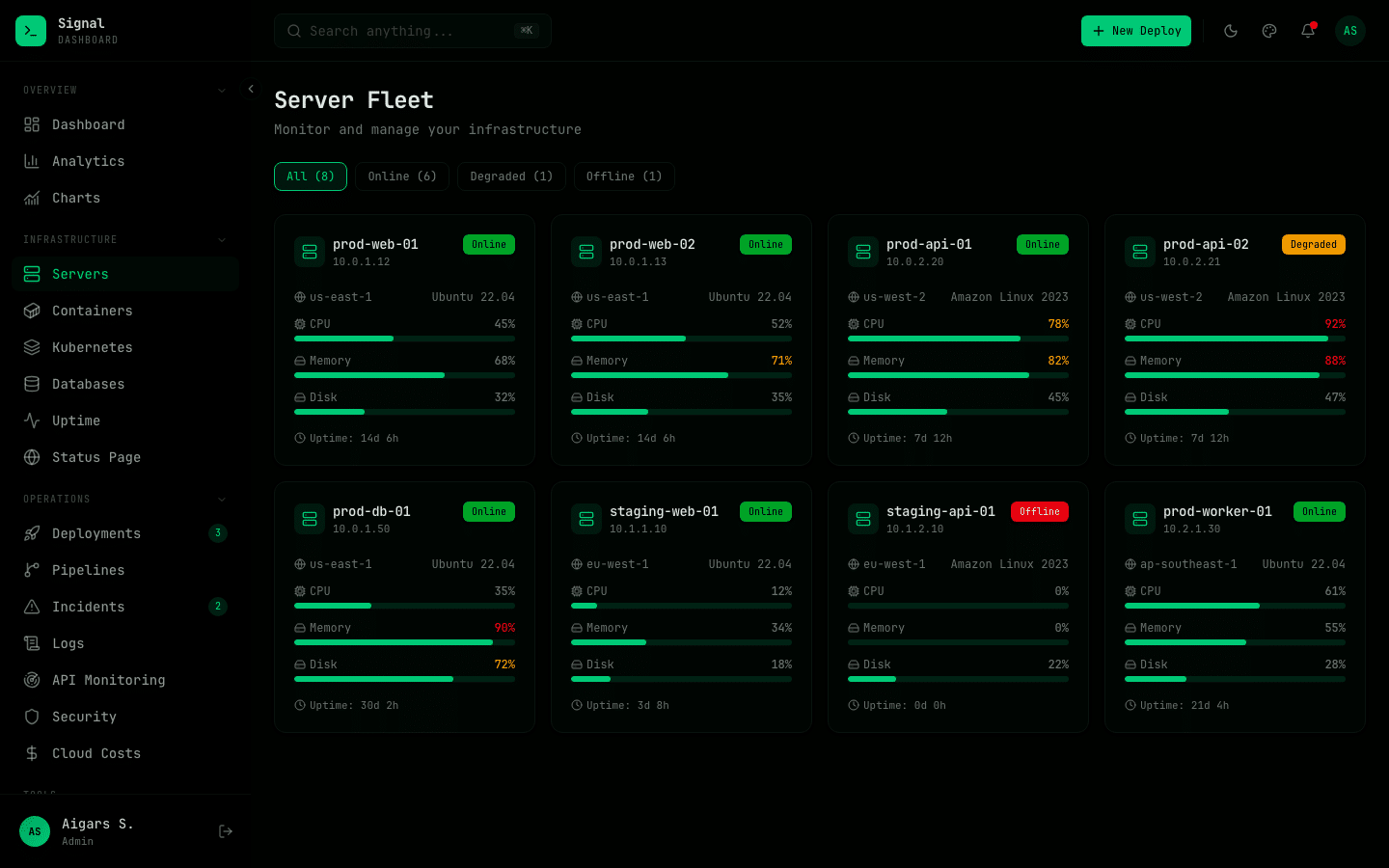Image resolution: width=1389 pixels, height=868 pixels.
Task: Log out using the icon next to Aigars S.
Action: coord(225,830)
